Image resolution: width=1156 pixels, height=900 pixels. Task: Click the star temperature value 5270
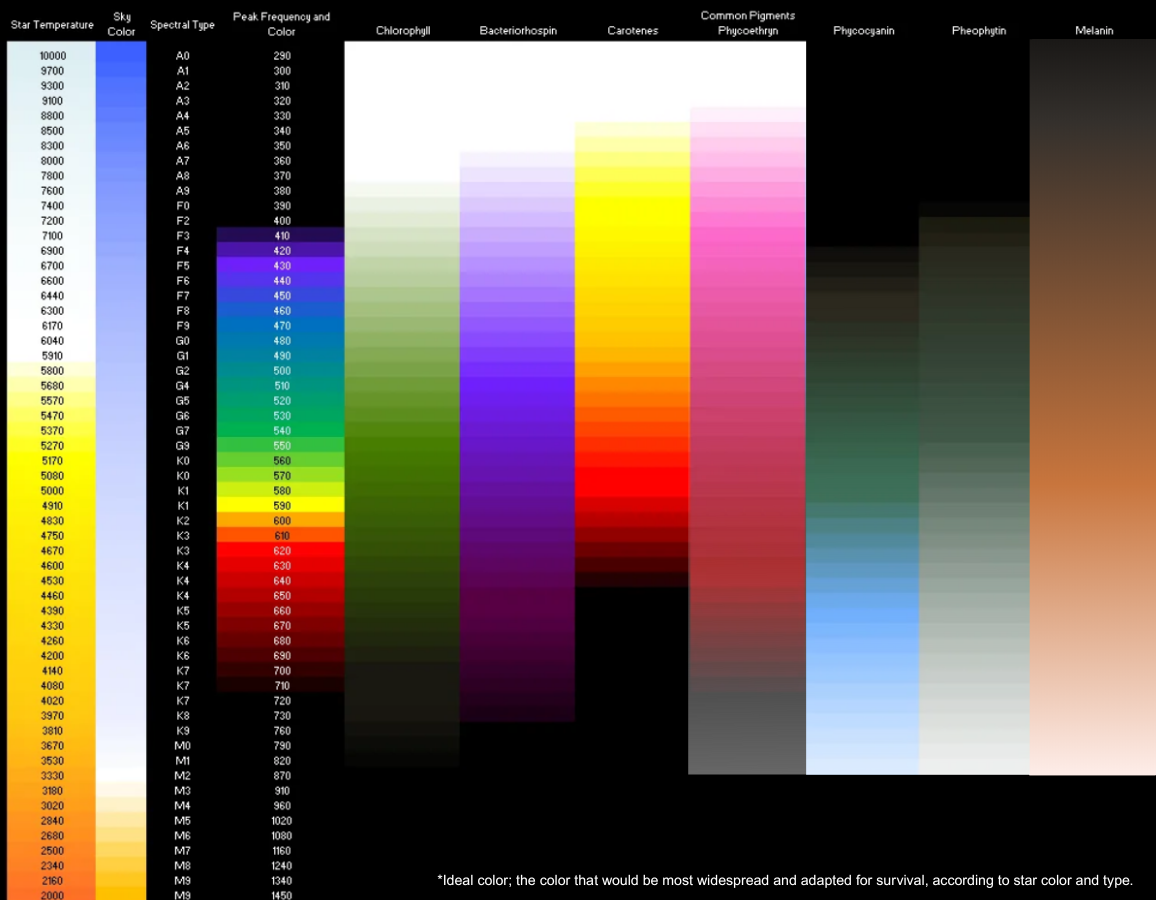[x=52, y=446]
